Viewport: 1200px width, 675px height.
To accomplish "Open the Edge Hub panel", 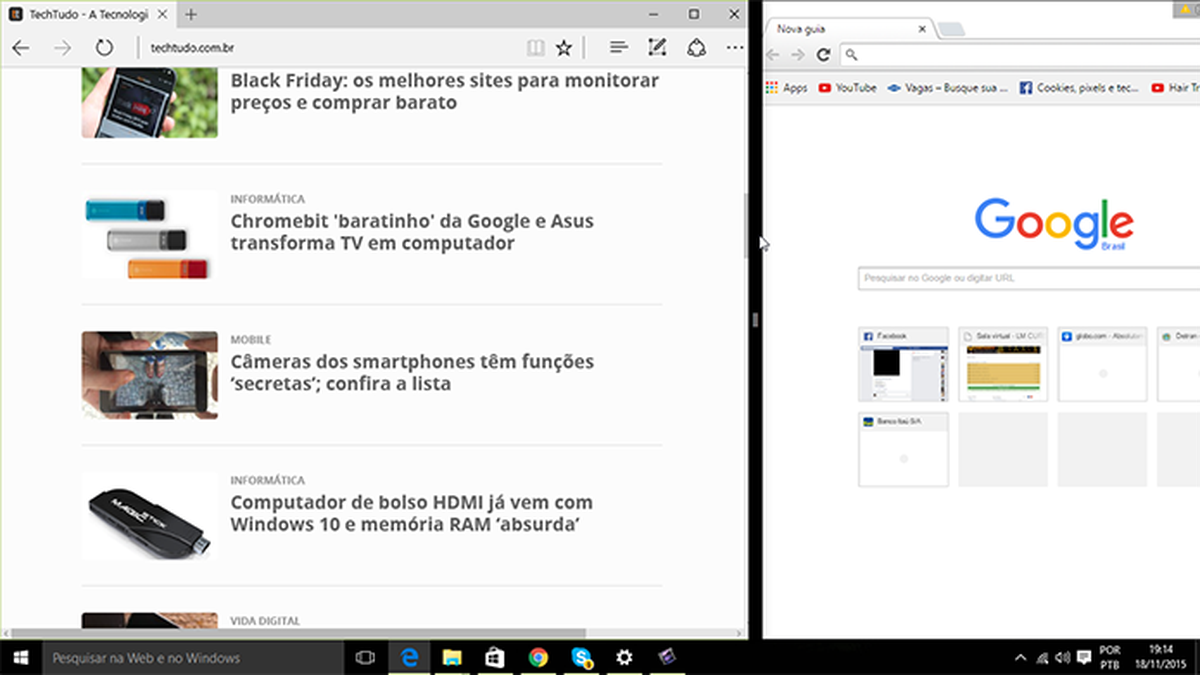I will tap(618, 48).
